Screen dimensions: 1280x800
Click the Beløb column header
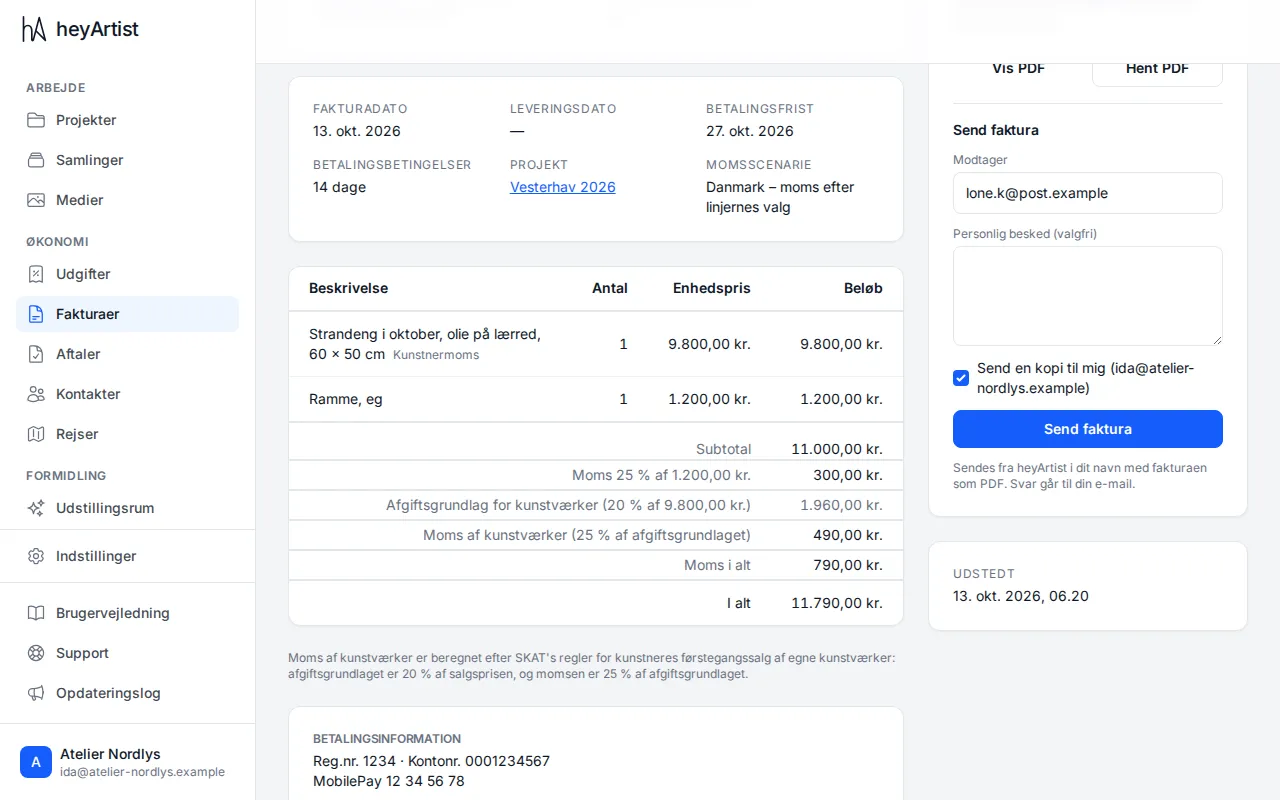pyautogui.click(x=863, y=288)
